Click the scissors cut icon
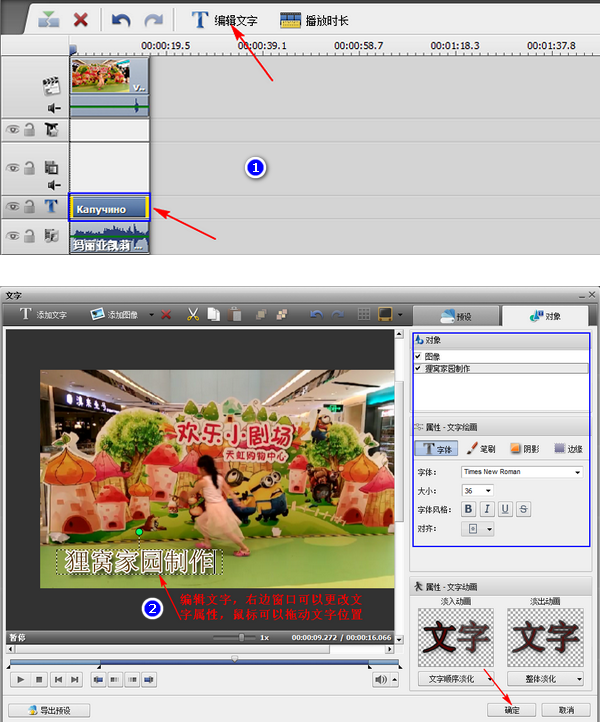The image size is (600, 722). 193,314
